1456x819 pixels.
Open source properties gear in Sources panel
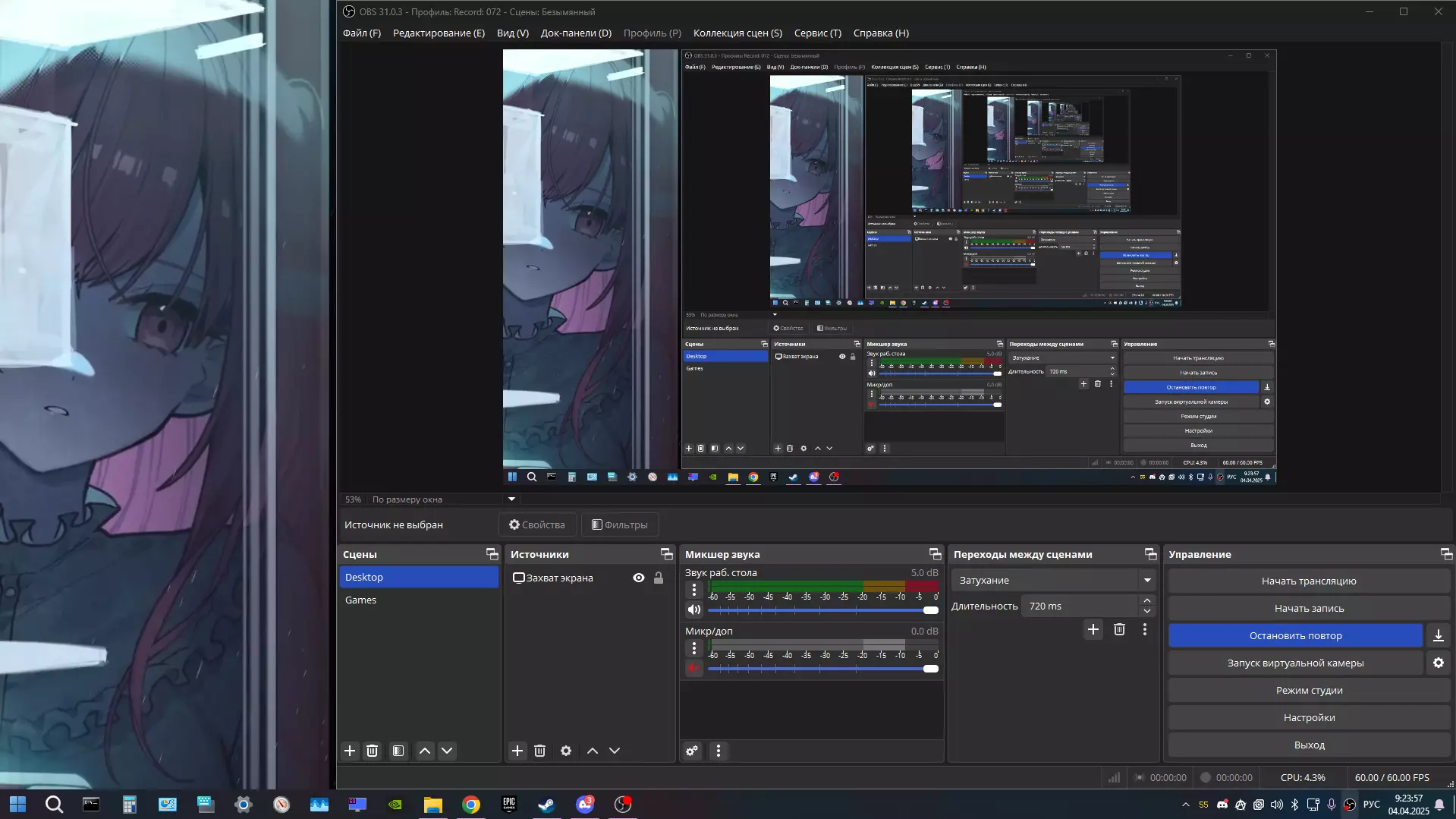566,751
